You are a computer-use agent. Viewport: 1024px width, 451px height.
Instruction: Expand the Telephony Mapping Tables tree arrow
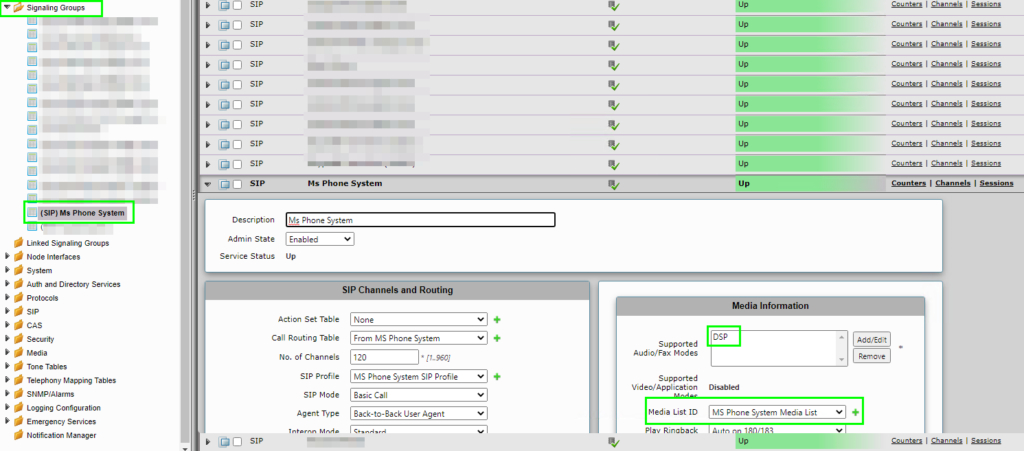tap(7, 380)
